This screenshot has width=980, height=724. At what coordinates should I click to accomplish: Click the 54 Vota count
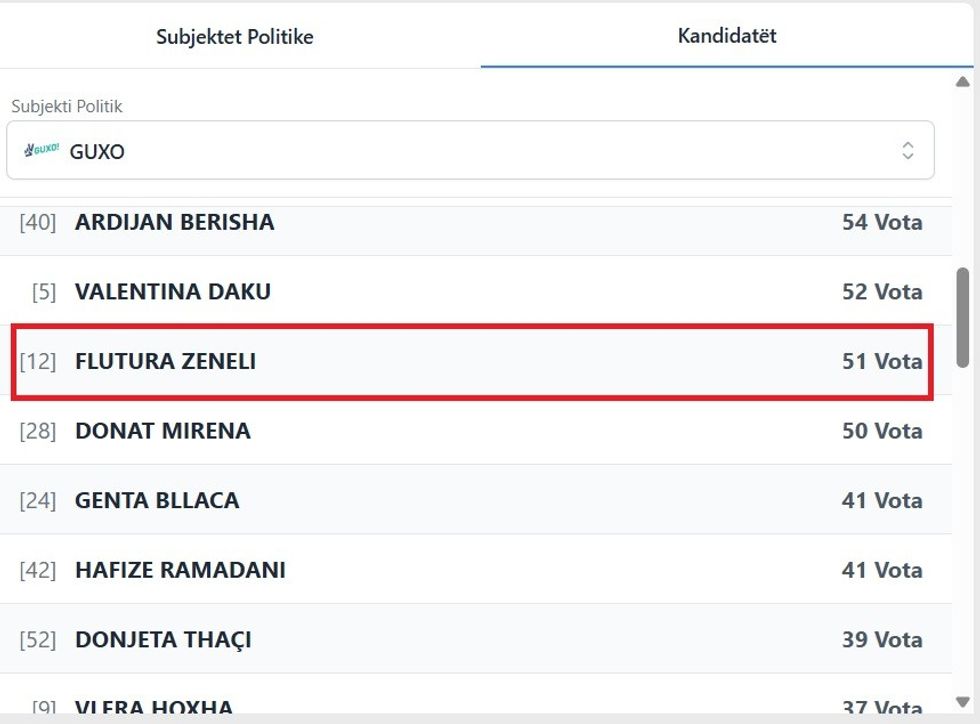tap(881, 222)
